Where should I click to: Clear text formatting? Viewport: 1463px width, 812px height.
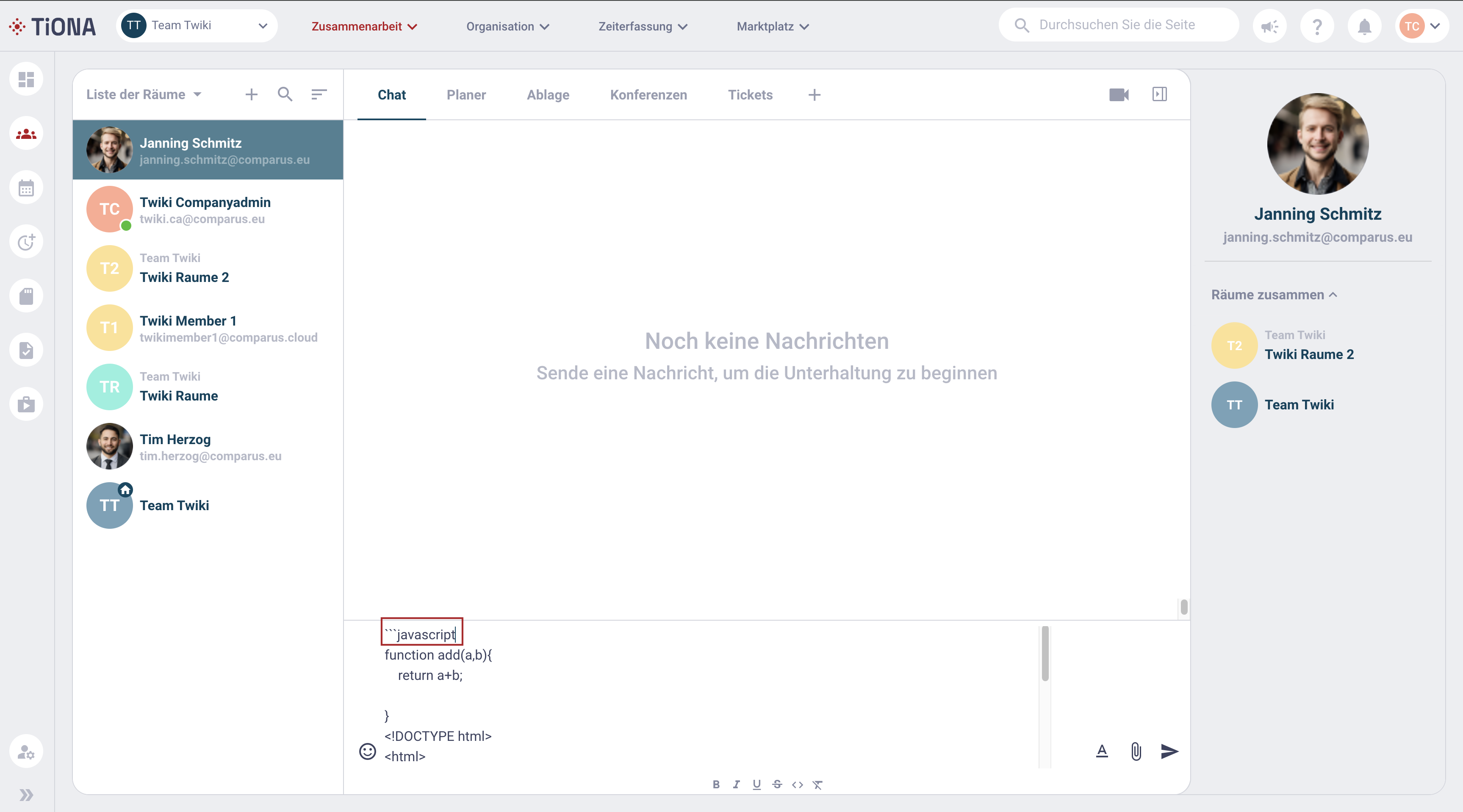[x=818, y=785]
